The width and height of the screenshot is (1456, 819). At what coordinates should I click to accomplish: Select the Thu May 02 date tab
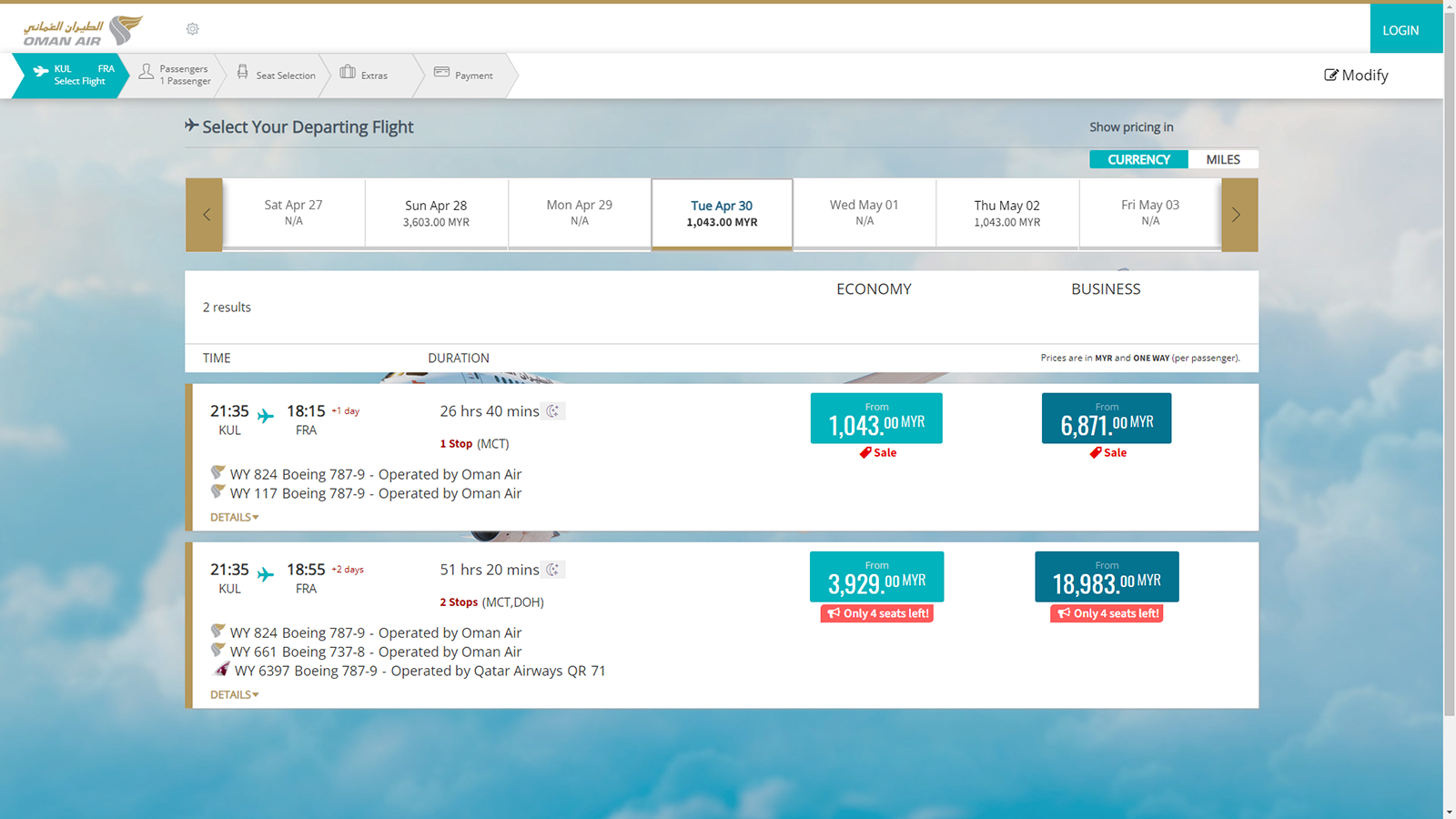(1007, 213)
